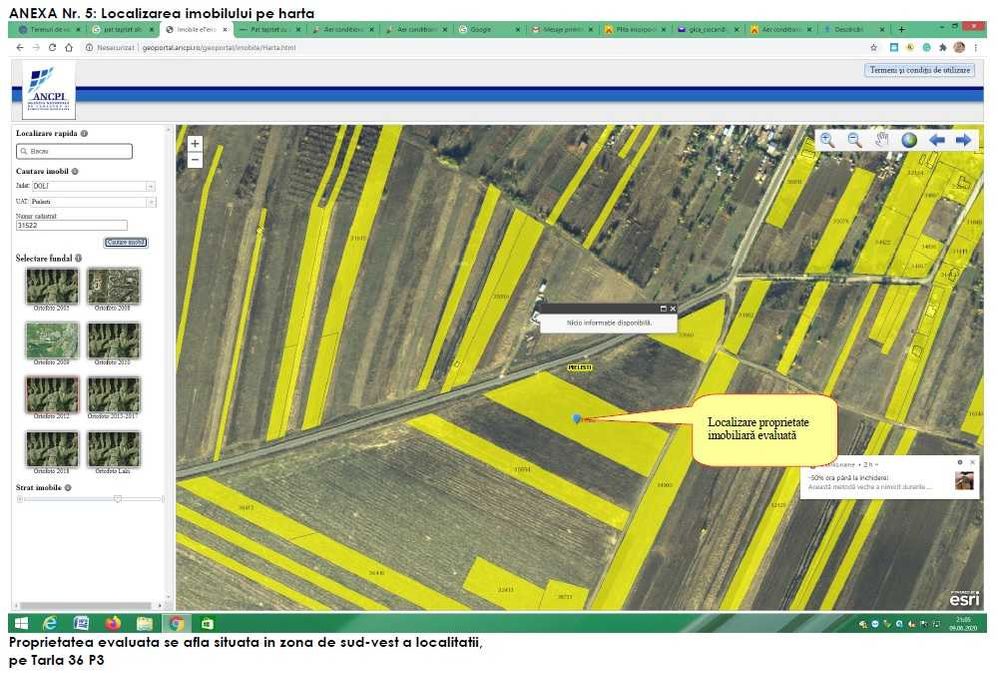Click the Numar cadastral field '31522'

coord(71,226)
